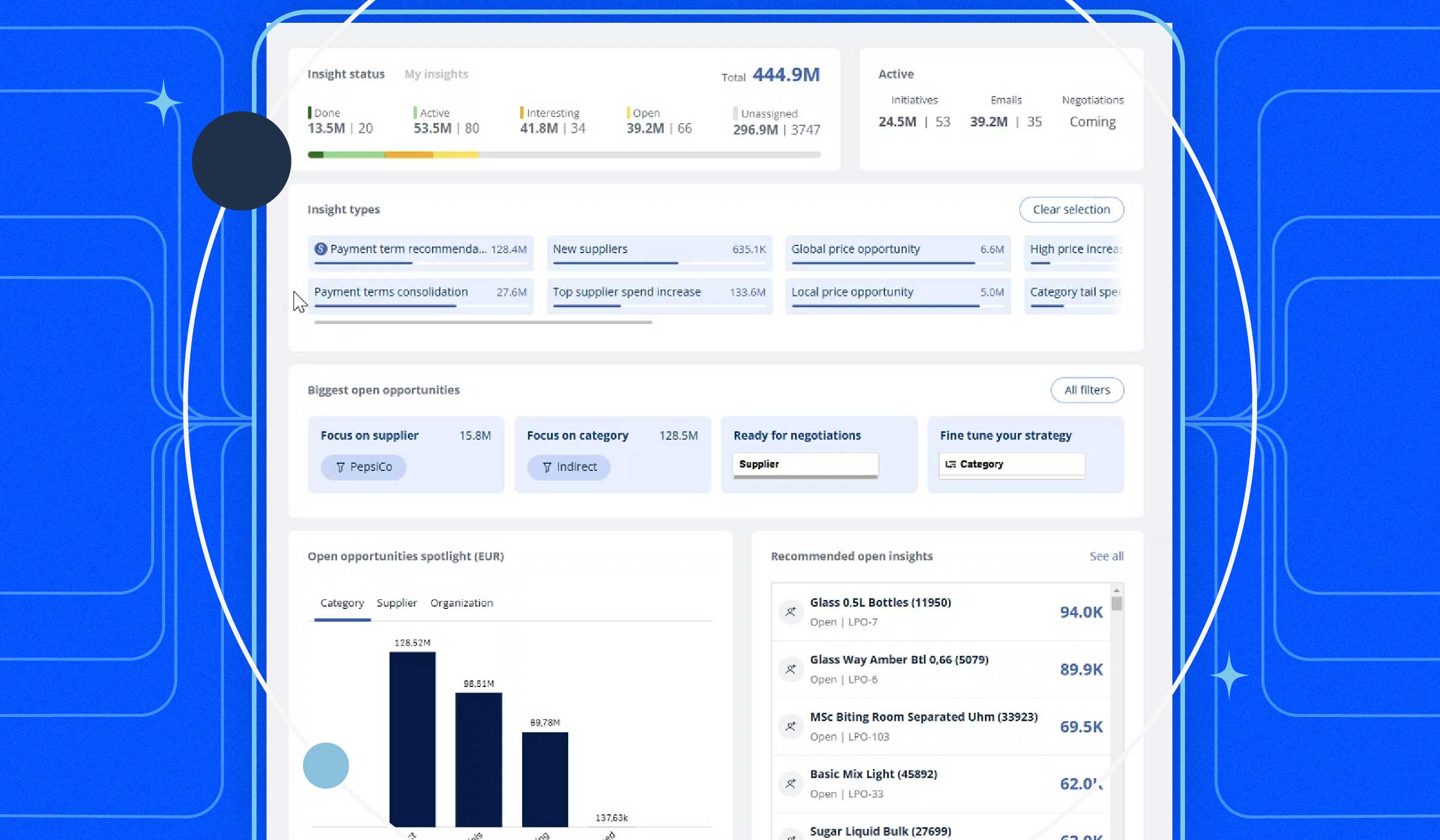Click the funnel icon on the PepsiCo filter chip

pos(340,467)
